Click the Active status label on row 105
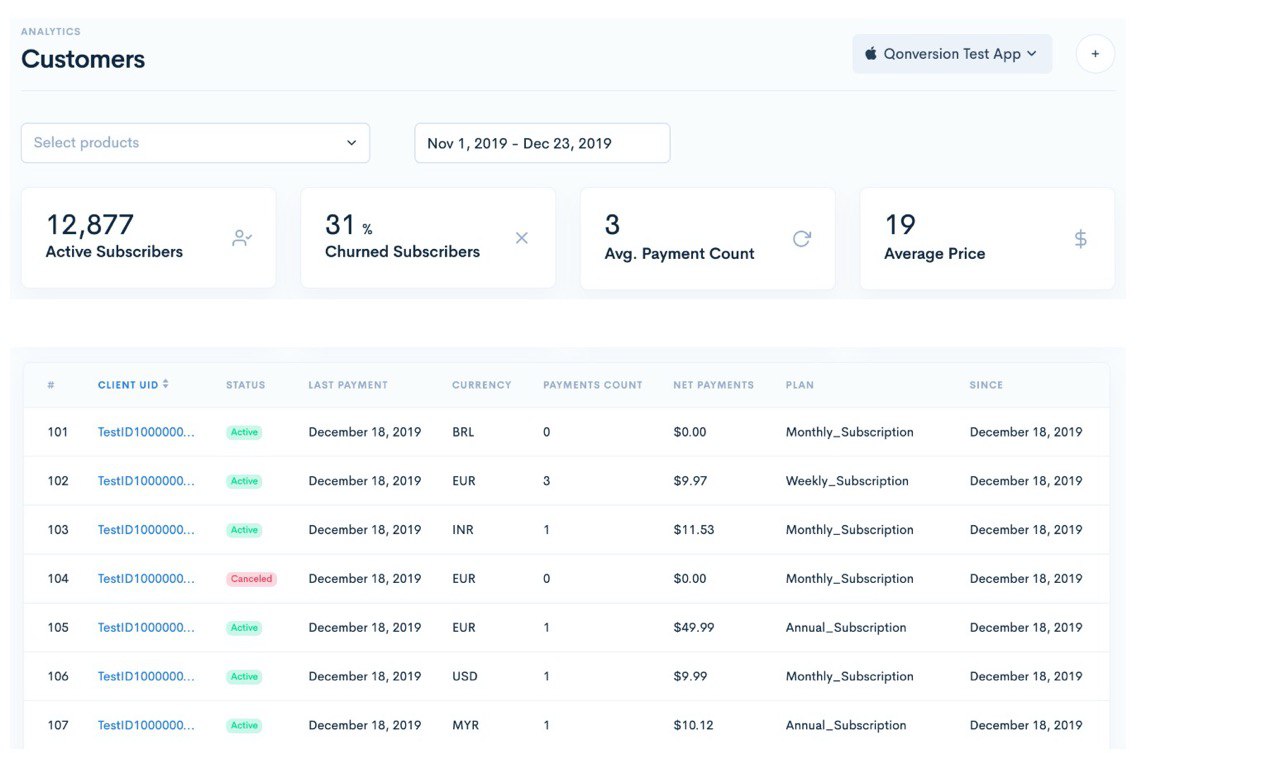The height and width of the screenshot is (764, 1280). pyautogui.click(x=244, y=627)
